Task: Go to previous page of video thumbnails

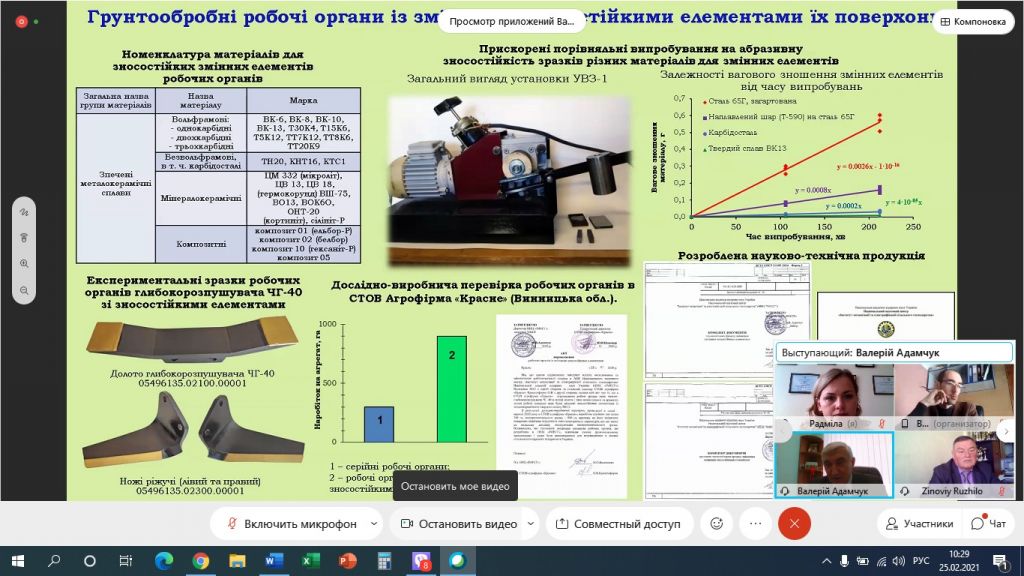Action: [781, 430]
